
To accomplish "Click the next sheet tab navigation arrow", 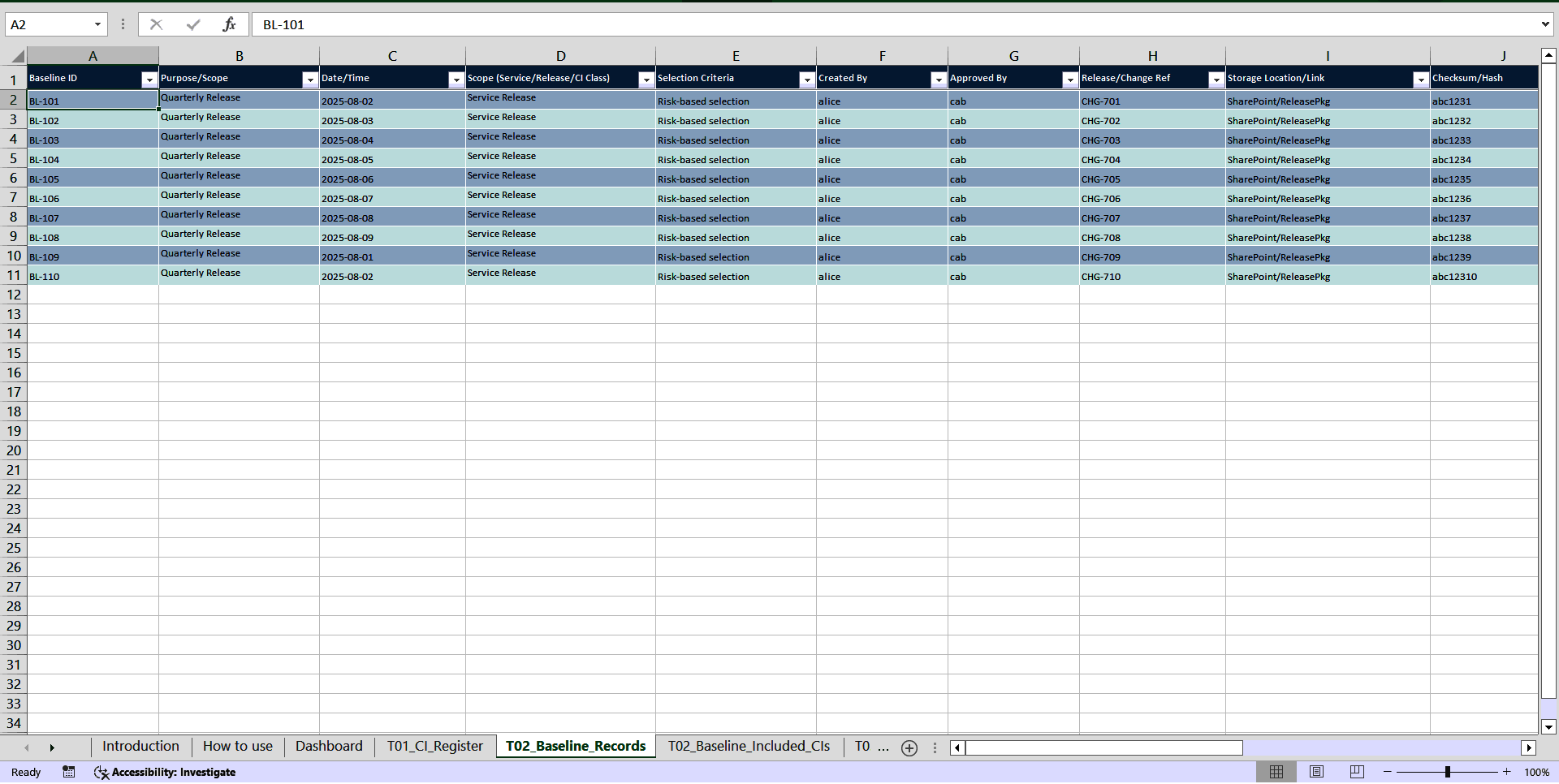I will click(52, 747).
